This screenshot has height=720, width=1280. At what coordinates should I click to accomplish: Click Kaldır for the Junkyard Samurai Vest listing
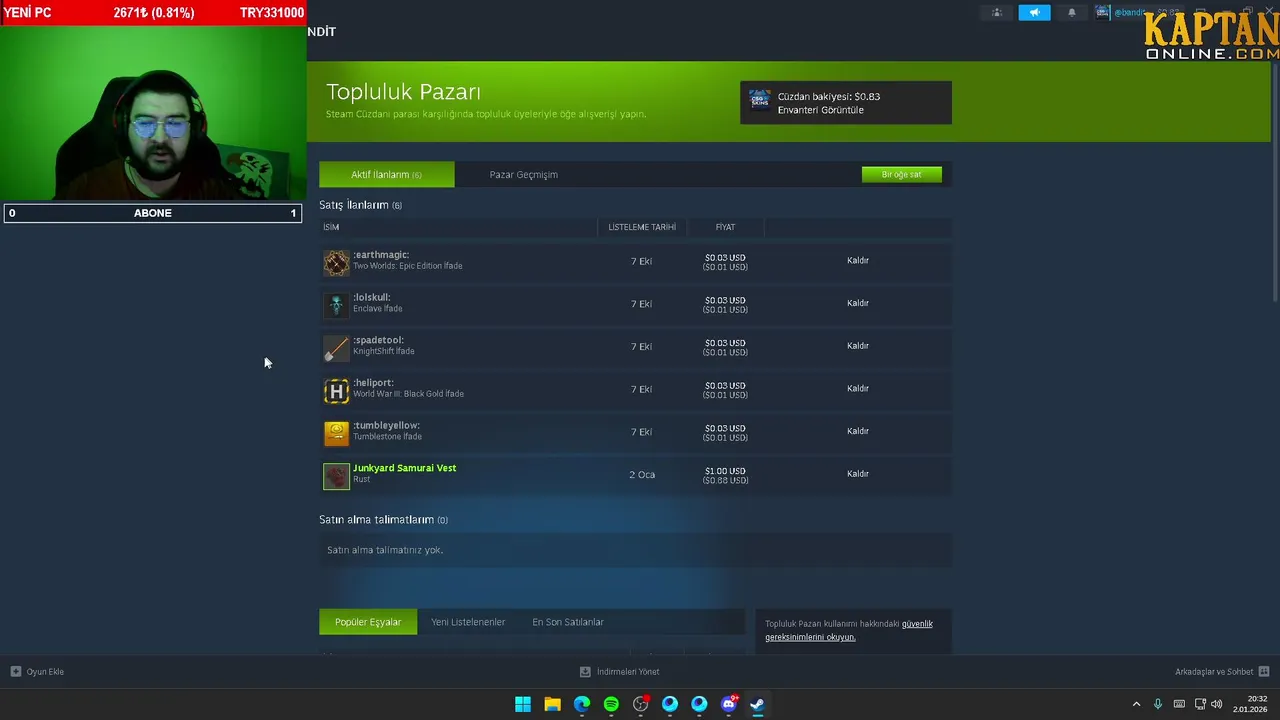click(x=858, y=474)
